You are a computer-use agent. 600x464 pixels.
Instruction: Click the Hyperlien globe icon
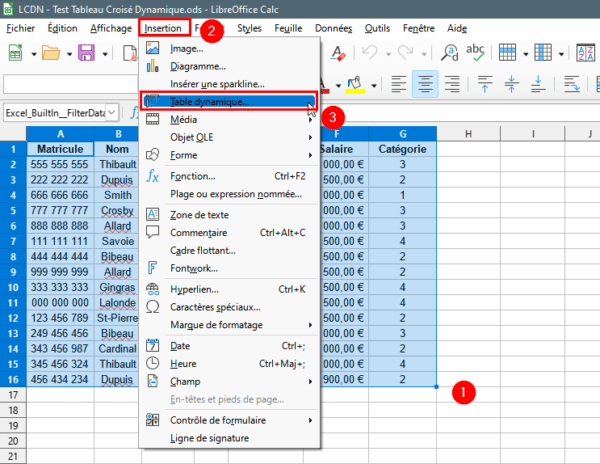pyautogui.click(x=153, y=289)
